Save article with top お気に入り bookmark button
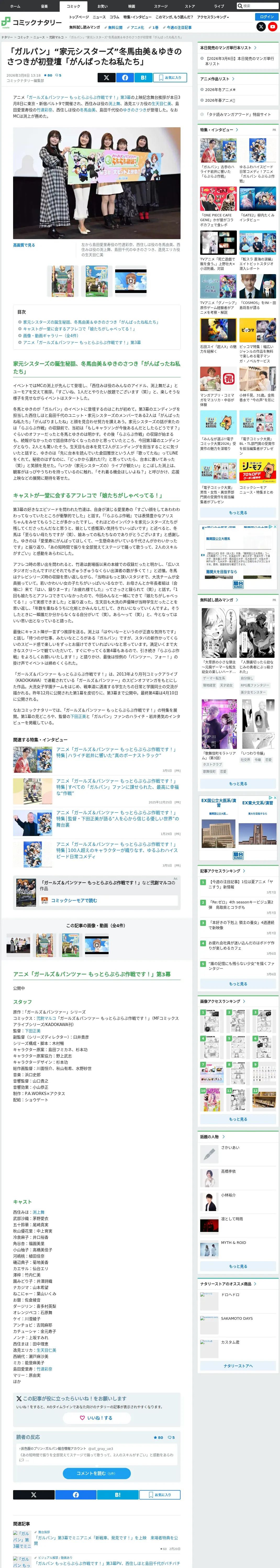This screenshot has height=1568, width=280. 170,77
